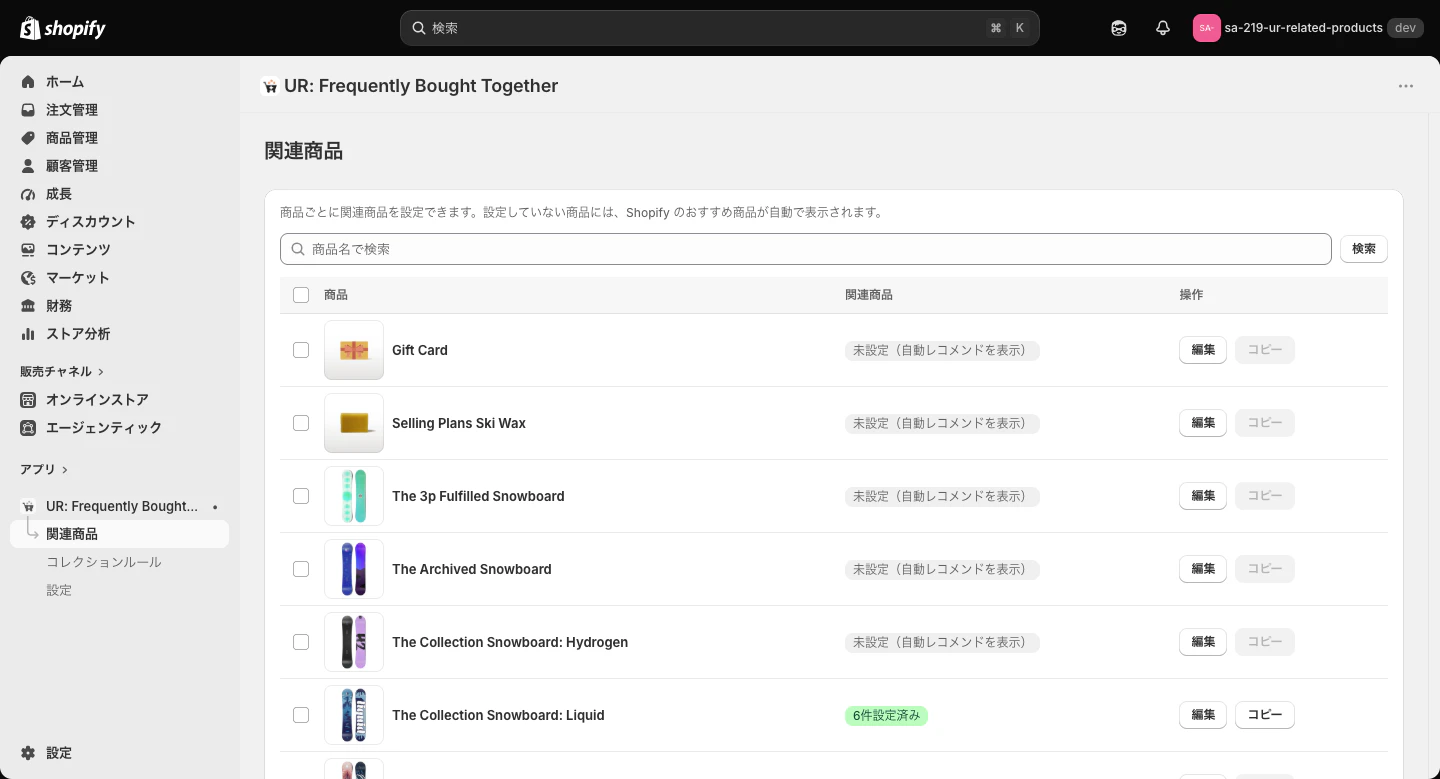The height and width of the screenshot is (779, 1440).
Task: Check the Gift Card row checkbox
Action: 301,350
